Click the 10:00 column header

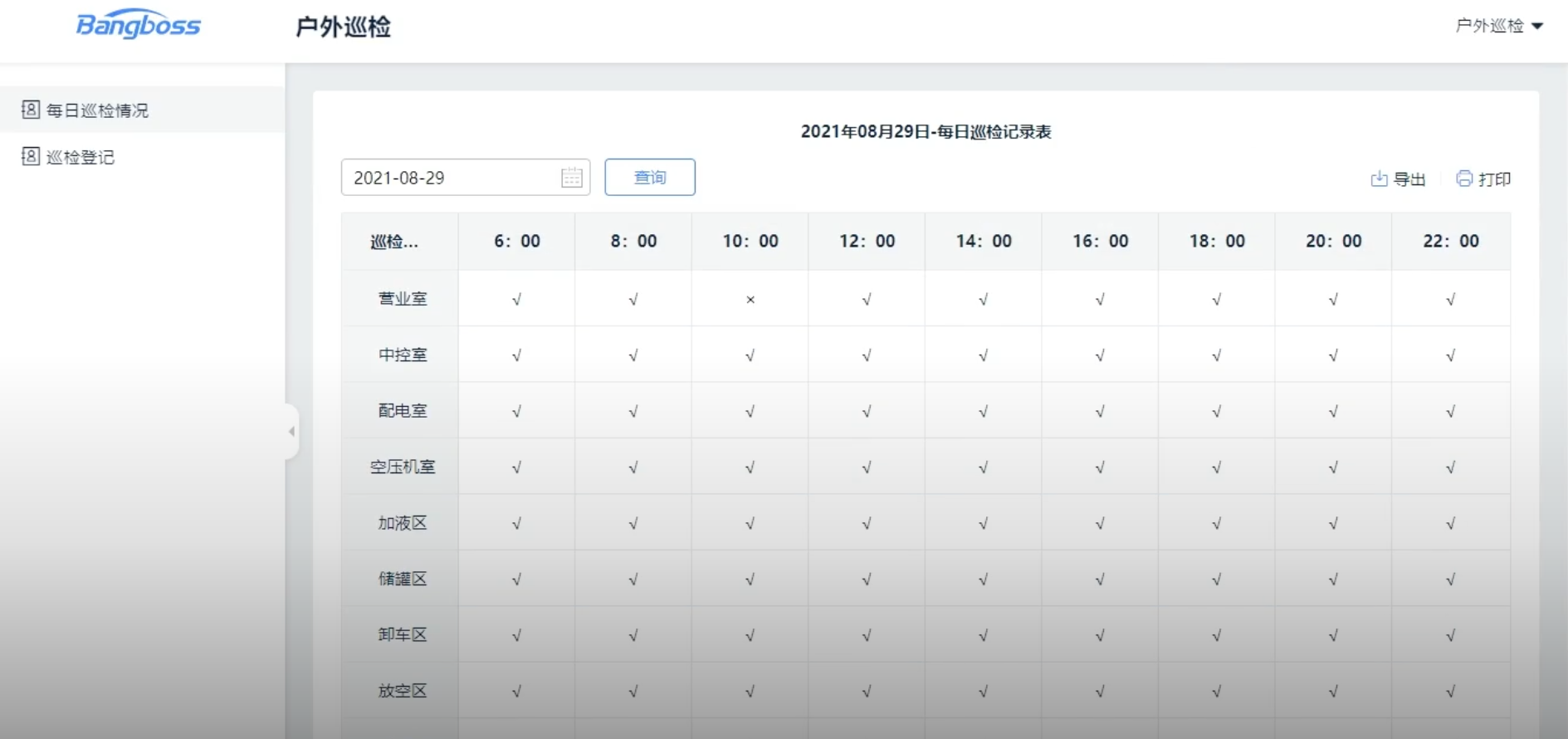[750, 241]
